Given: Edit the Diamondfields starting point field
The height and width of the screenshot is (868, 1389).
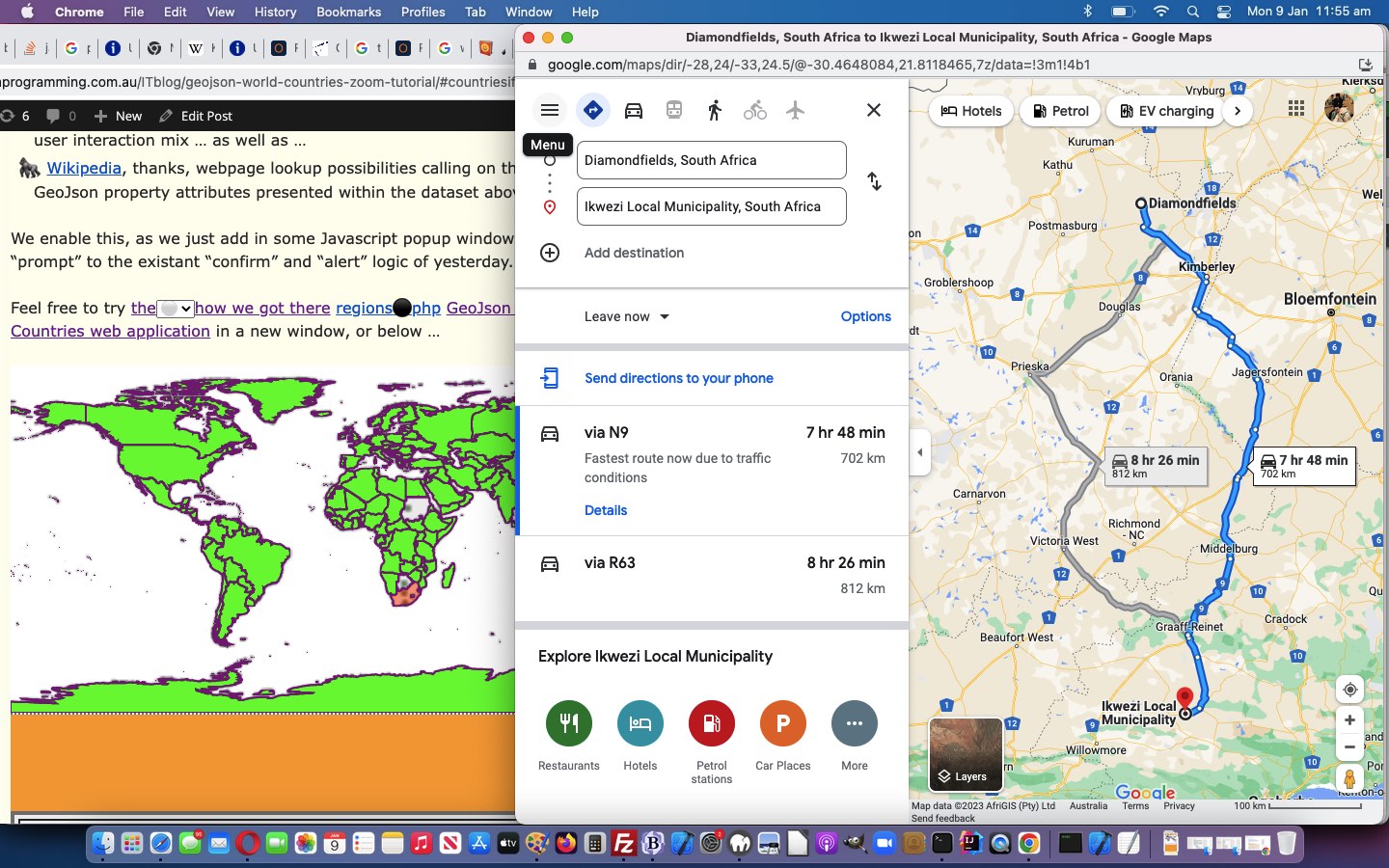Looking at the screenshot, I should coord(712,160).
